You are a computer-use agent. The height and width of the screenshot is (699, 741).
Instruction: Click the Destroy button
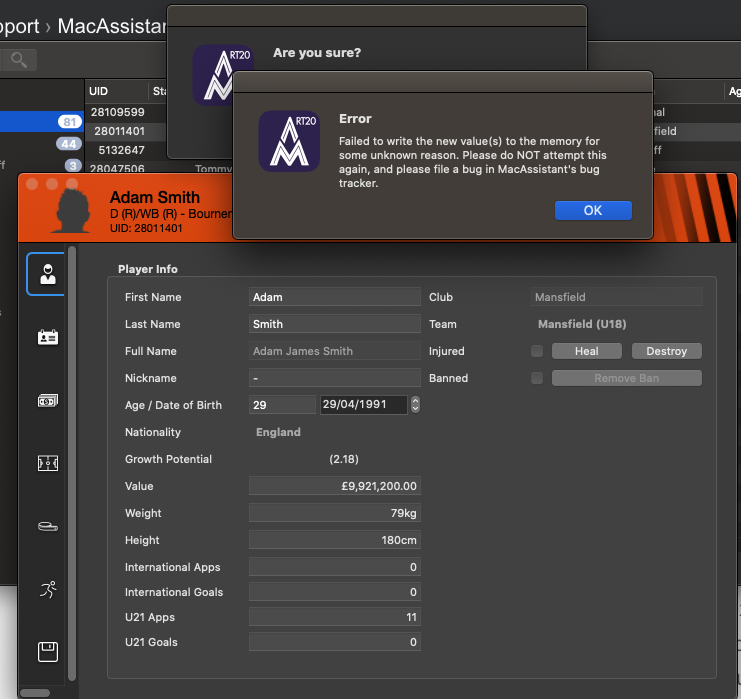click(x=666, y=351)
